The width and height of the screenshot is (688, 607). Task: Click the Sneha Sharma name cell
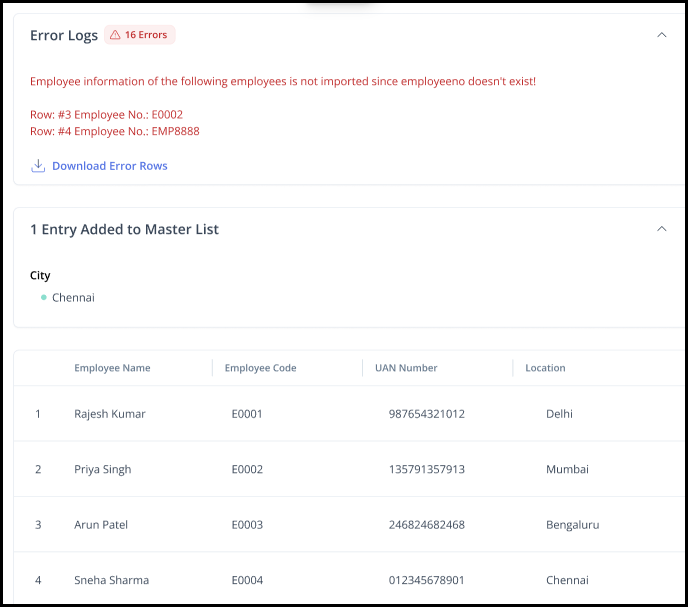[111, 580]
